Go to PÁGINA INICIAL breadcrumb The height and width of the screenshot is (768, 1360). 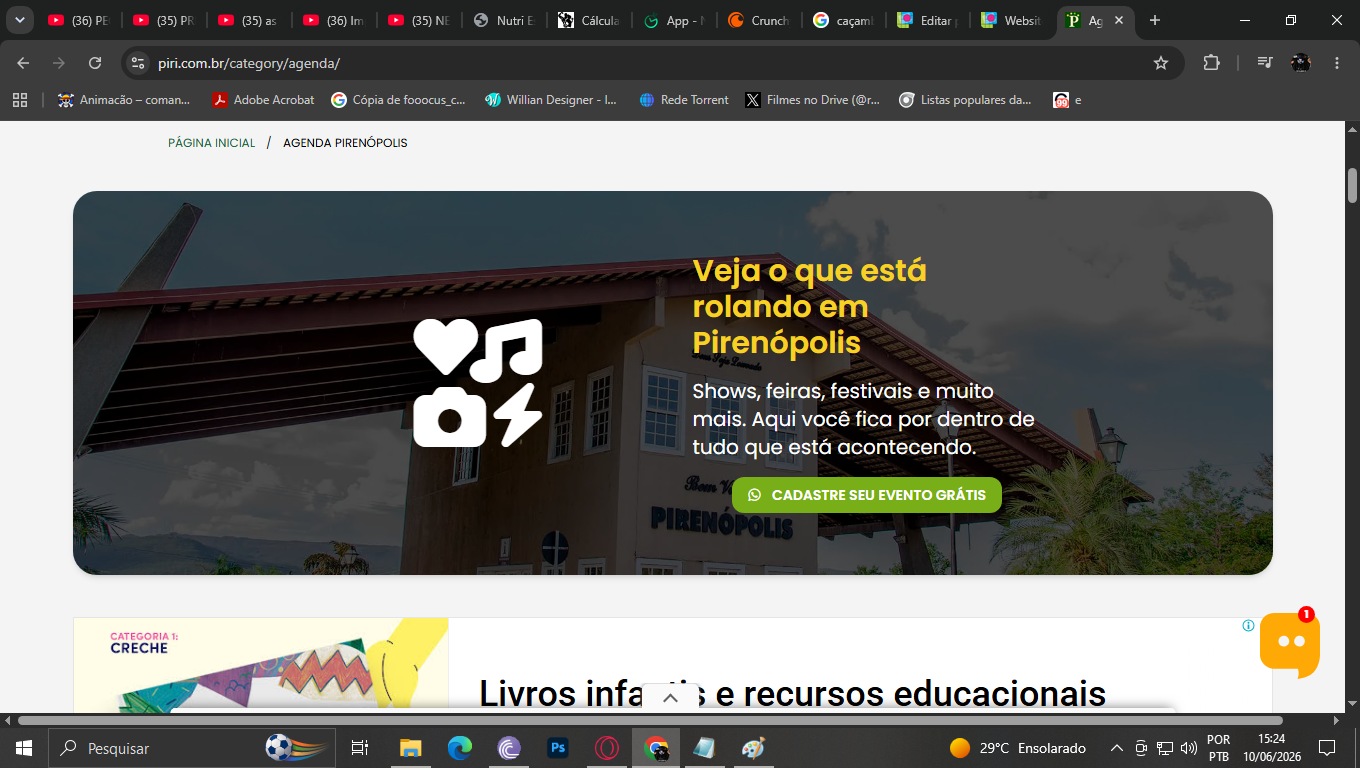coord(212,143)
